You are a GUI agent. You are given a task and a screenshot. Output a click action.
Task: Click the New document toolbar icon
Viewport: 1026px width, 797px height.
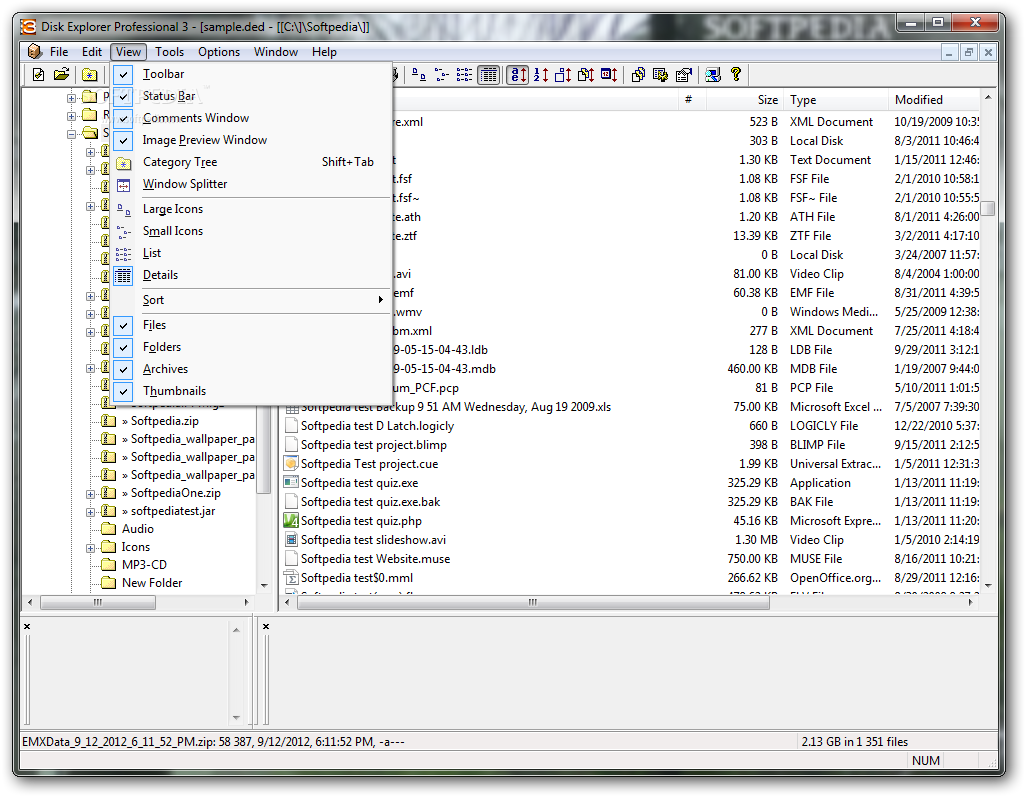point(39,75)
